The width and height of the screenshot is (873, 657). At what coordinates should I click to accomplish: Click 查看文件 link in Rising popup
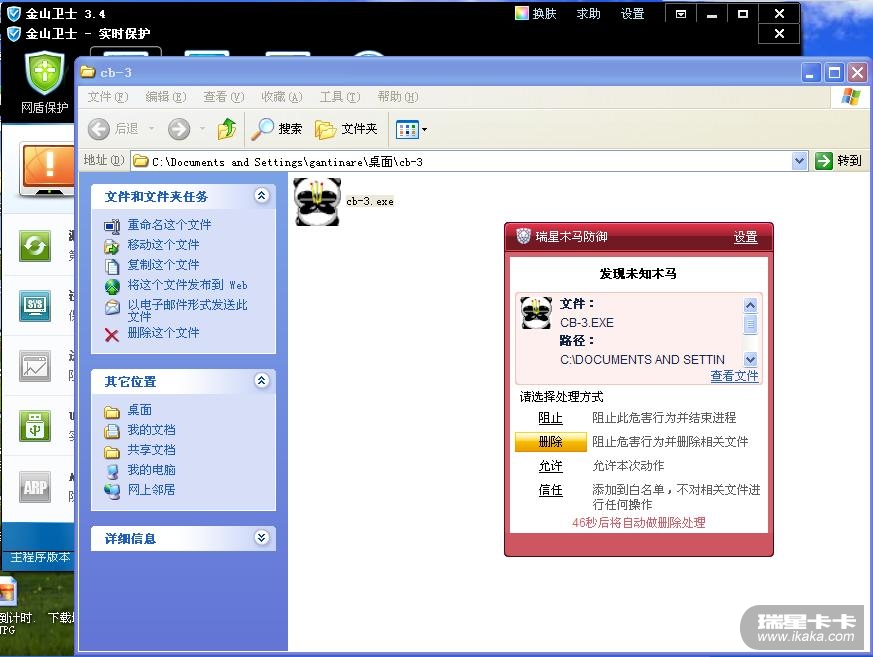click(x=734, y=376)
